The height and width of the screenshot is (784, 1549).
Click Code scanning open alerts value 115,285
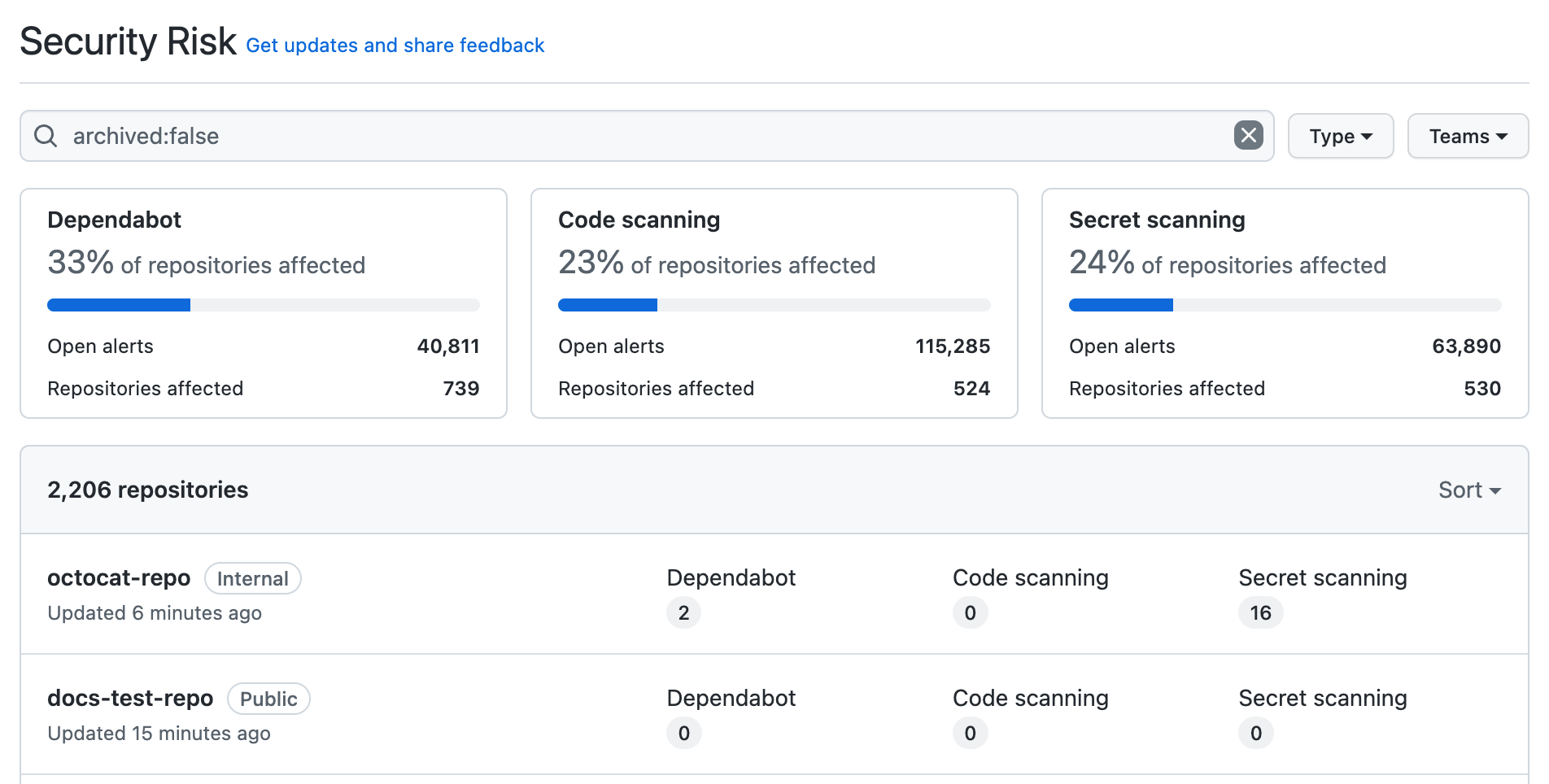click(x=953, y=346)
